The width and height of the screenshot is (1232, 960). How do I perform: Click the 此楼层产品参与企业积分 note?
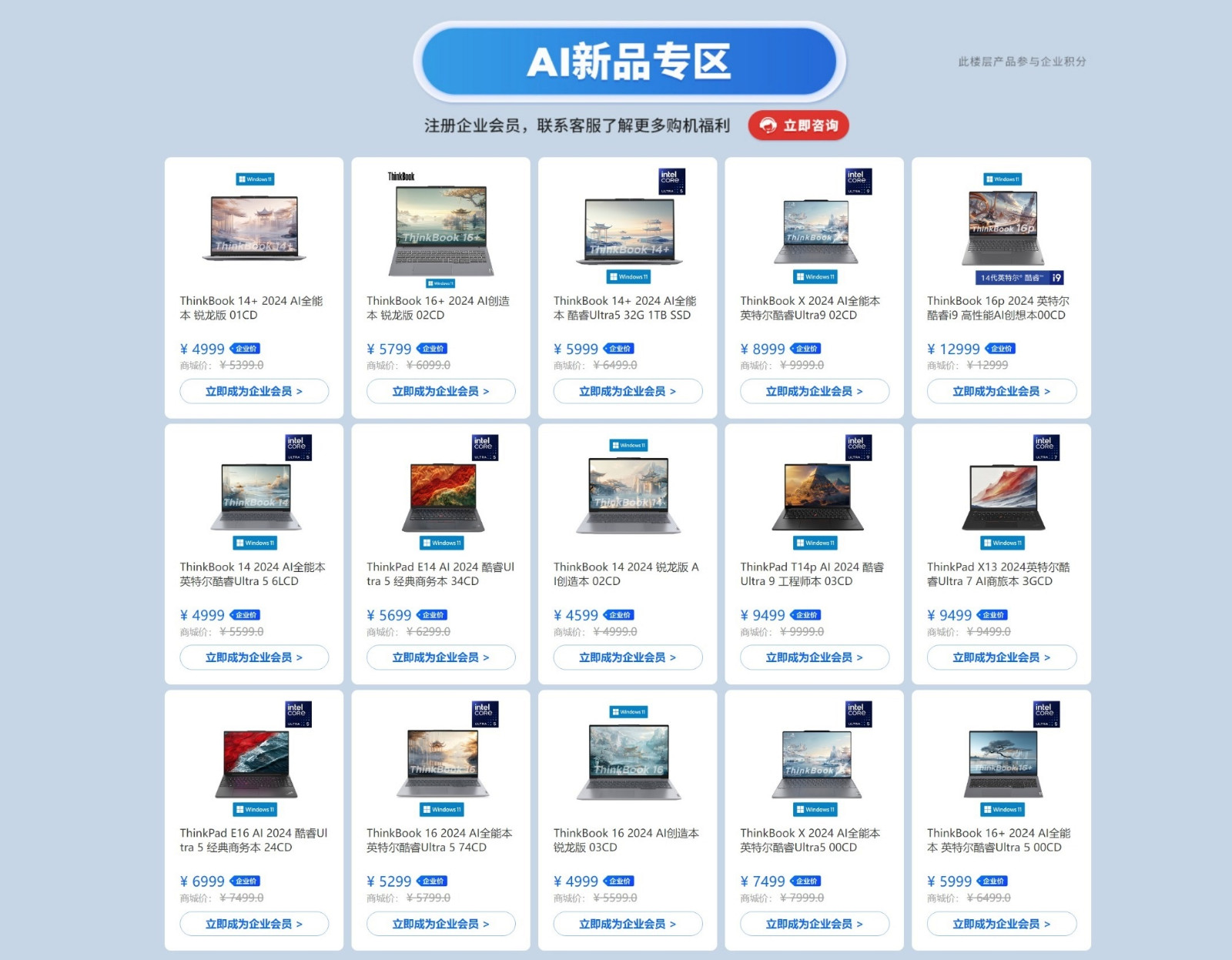point(1023,62)
